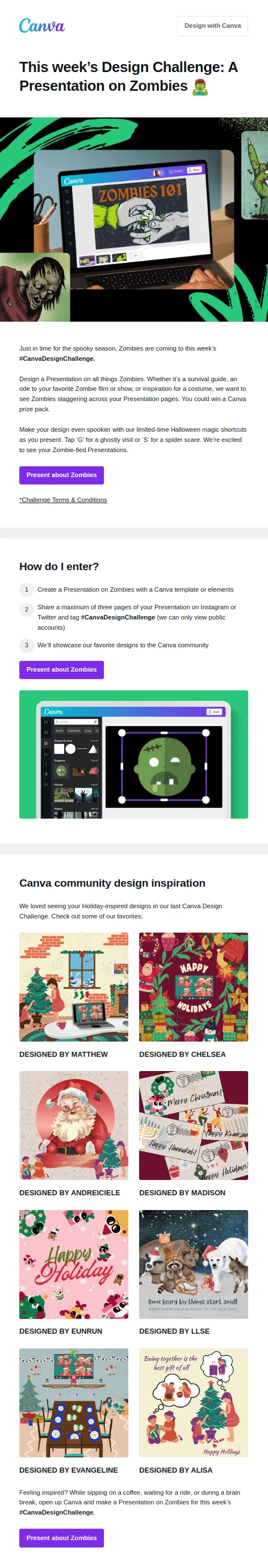Screen dimensions: 268x1568
Task: Click 'Create a Presentation on Zombies' step text
Action: 135,590
